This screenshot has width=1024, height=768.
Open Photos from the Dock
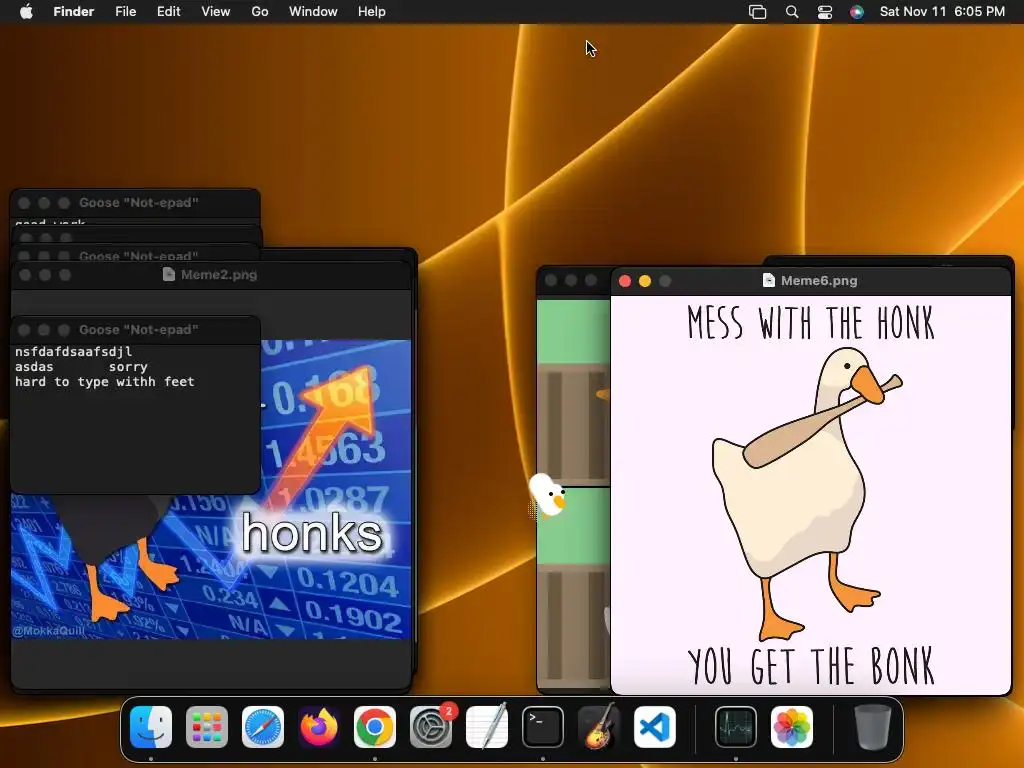click(x=792, y=727)
